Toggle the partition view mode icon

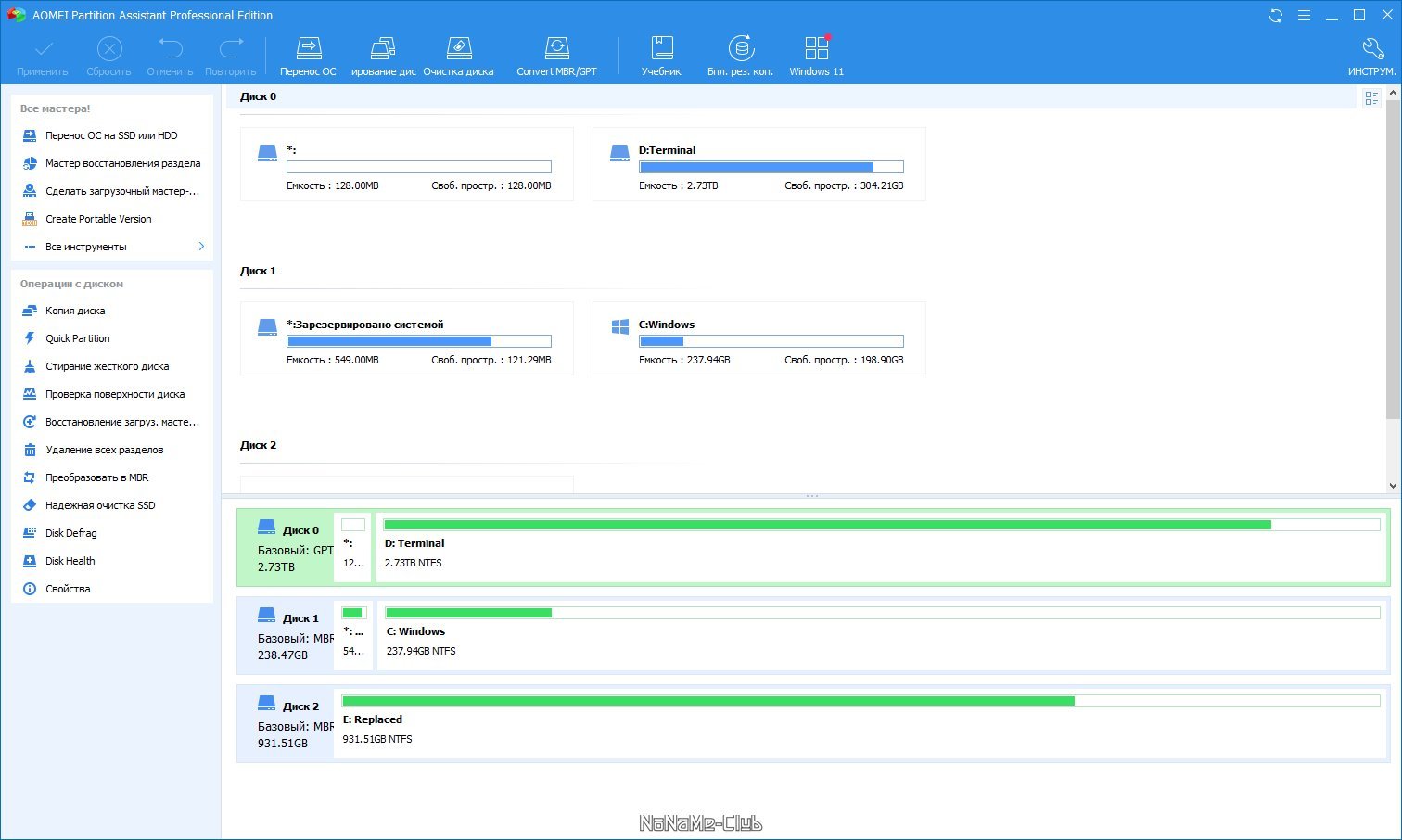point(1371,97)
